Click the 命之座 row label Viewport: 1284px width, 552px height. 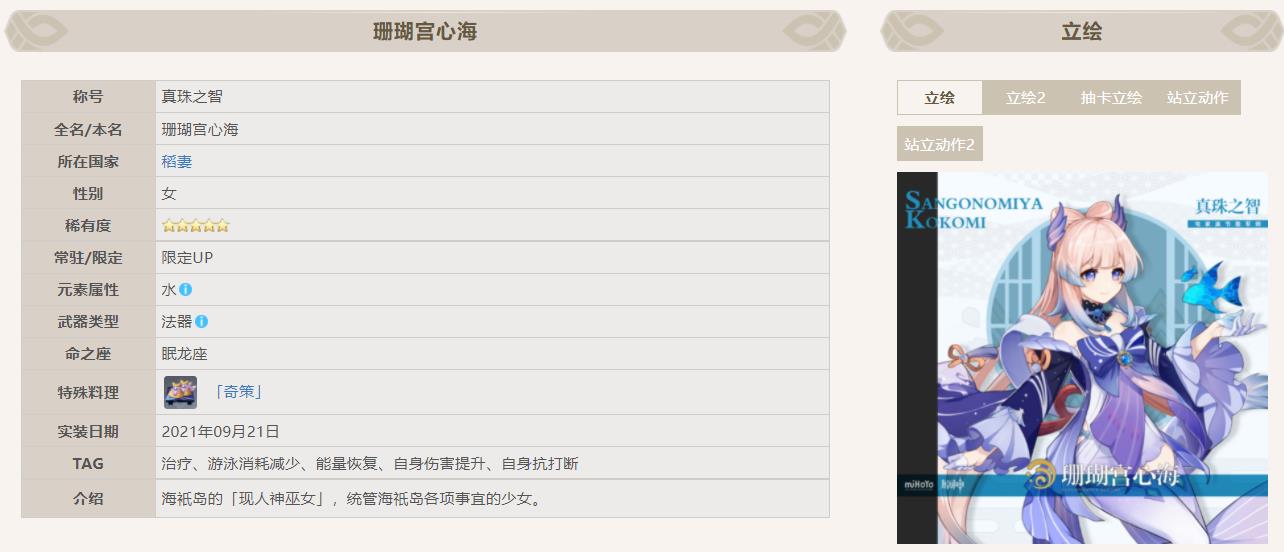(x=88, y=354)
